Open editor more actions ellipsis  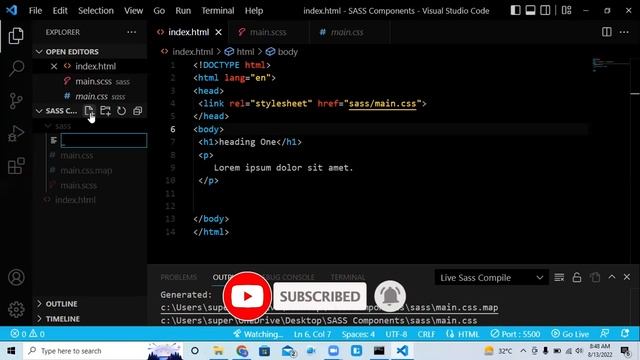pyautogui.click(x=624, y=32)
